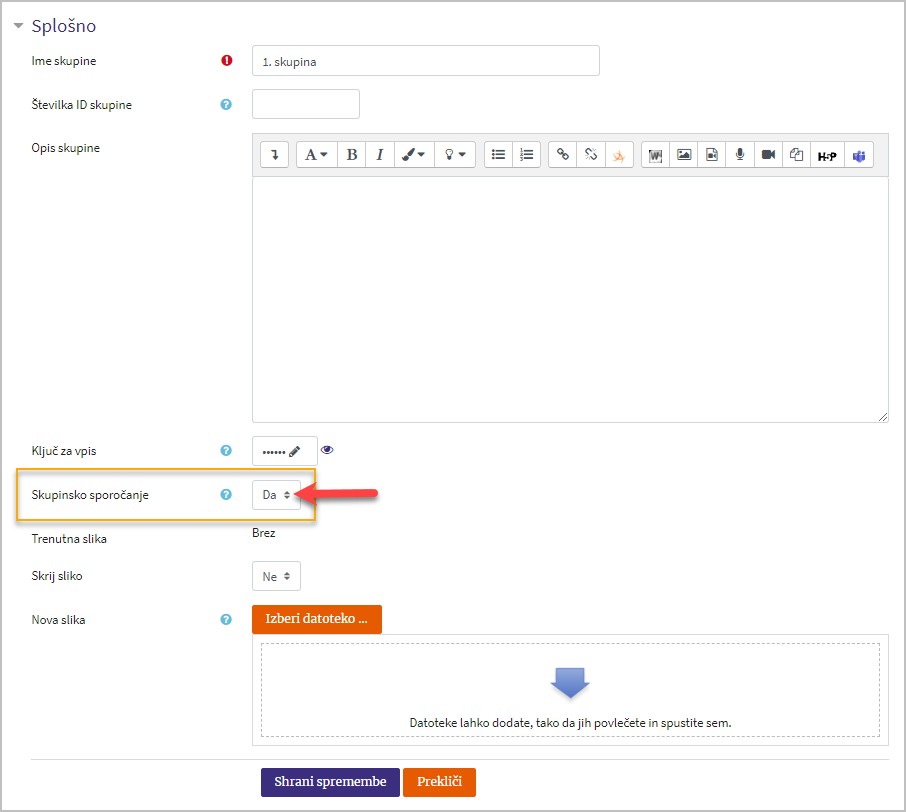
Task: Open the text color brush menu
Action: pos(414,155)
